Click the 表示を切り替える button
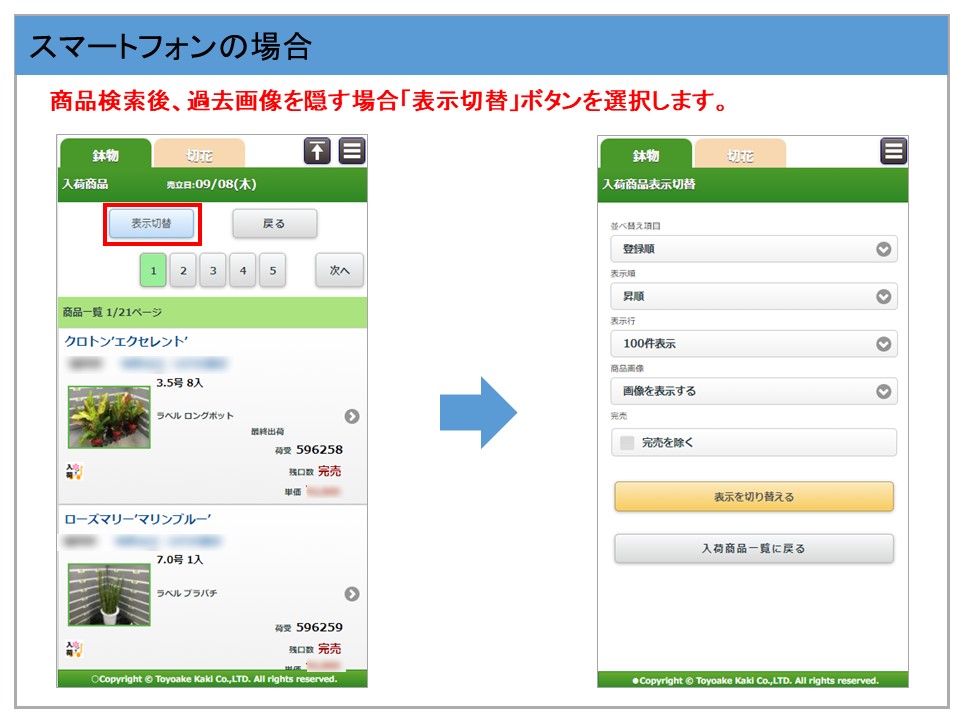The image size is (960, 720). (x=753, y=497)
